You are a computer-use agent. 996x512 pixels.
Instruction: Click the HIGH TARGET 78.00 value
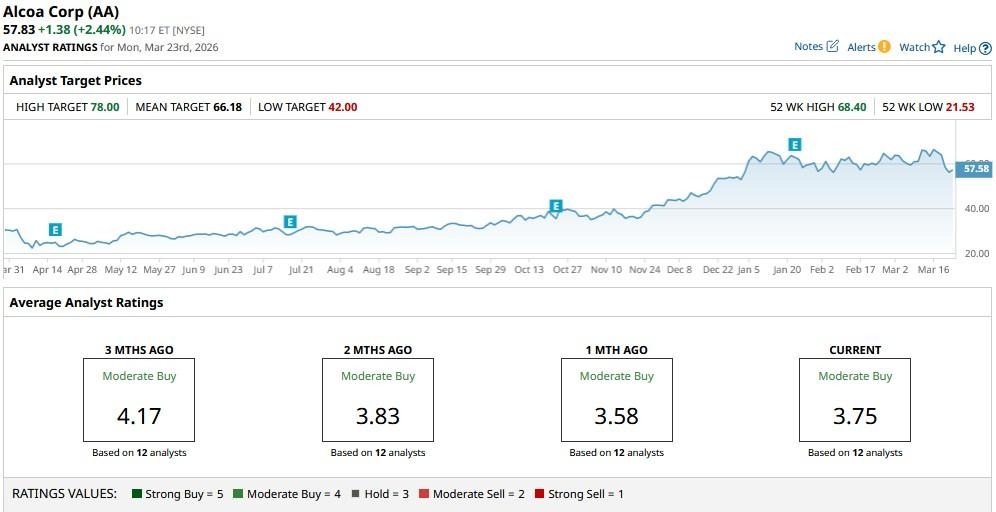104,107
